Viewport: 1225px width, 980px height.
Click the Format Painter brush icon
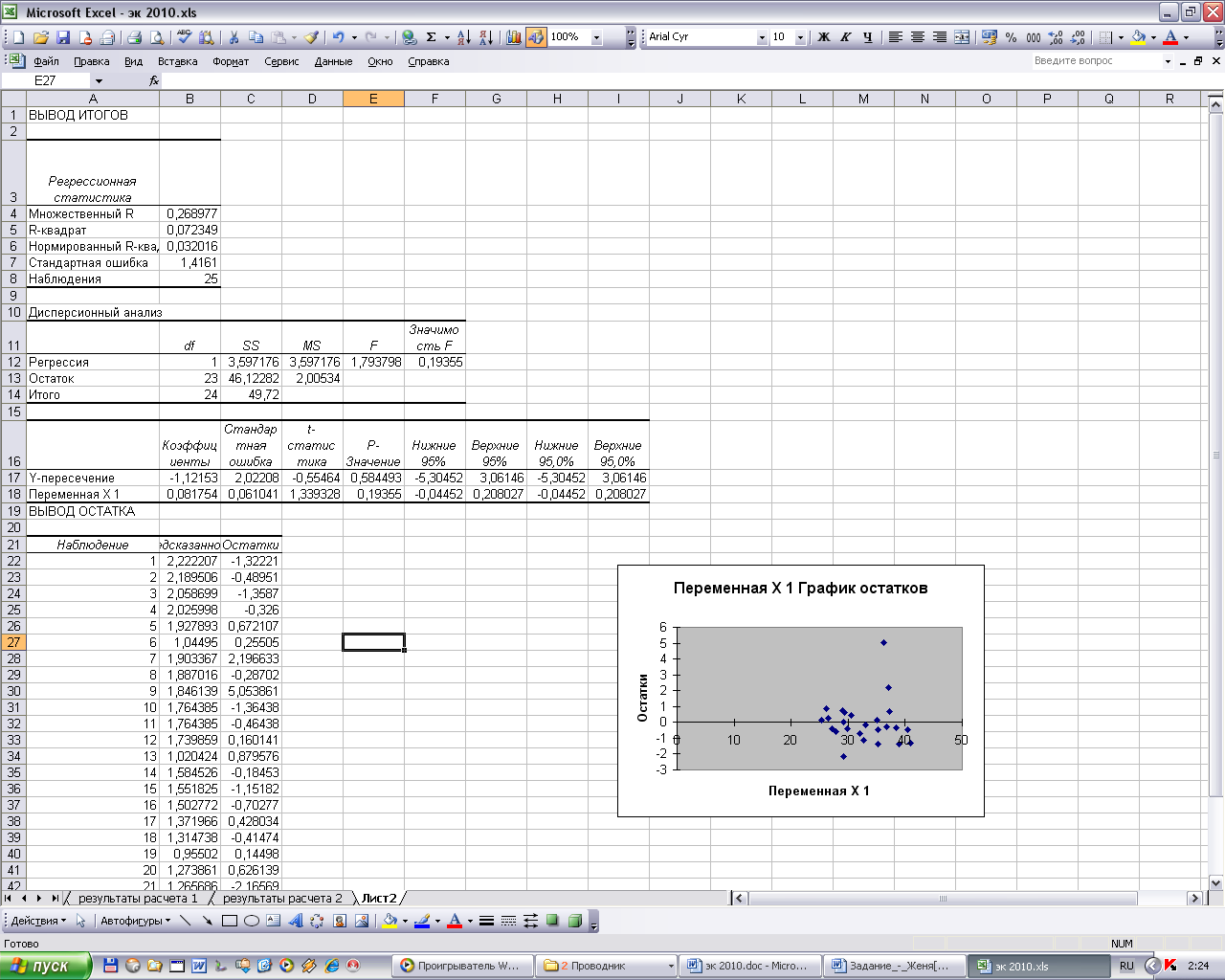pos(311,37)
